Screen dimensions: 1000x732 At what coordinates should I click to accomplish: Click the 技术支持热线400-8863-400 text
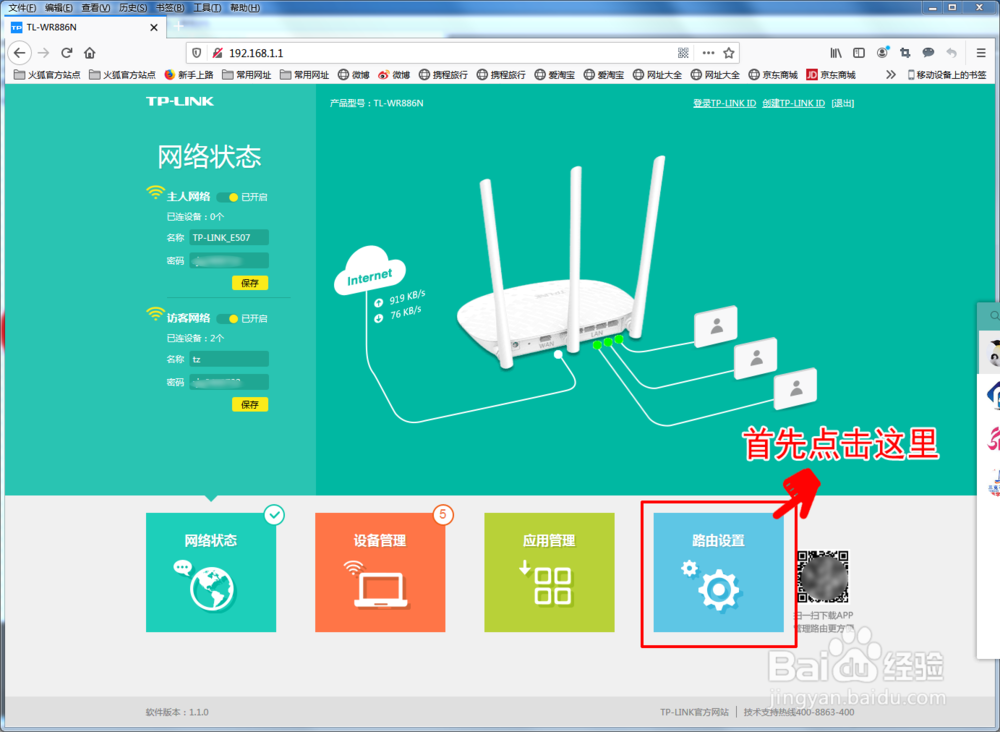[799, 712]
